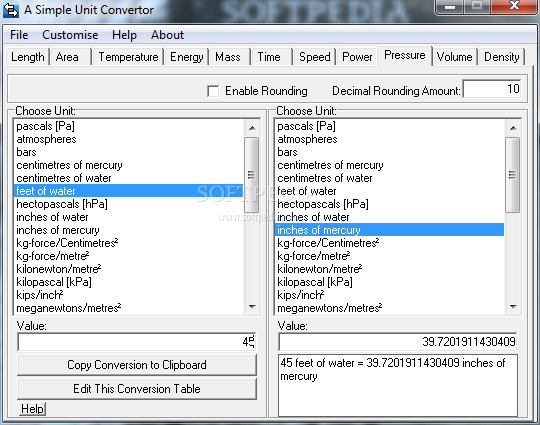Switch to the Length tab
Viewport: 540px width, 425px height.
pyautogui.click(x=28, y=57)
